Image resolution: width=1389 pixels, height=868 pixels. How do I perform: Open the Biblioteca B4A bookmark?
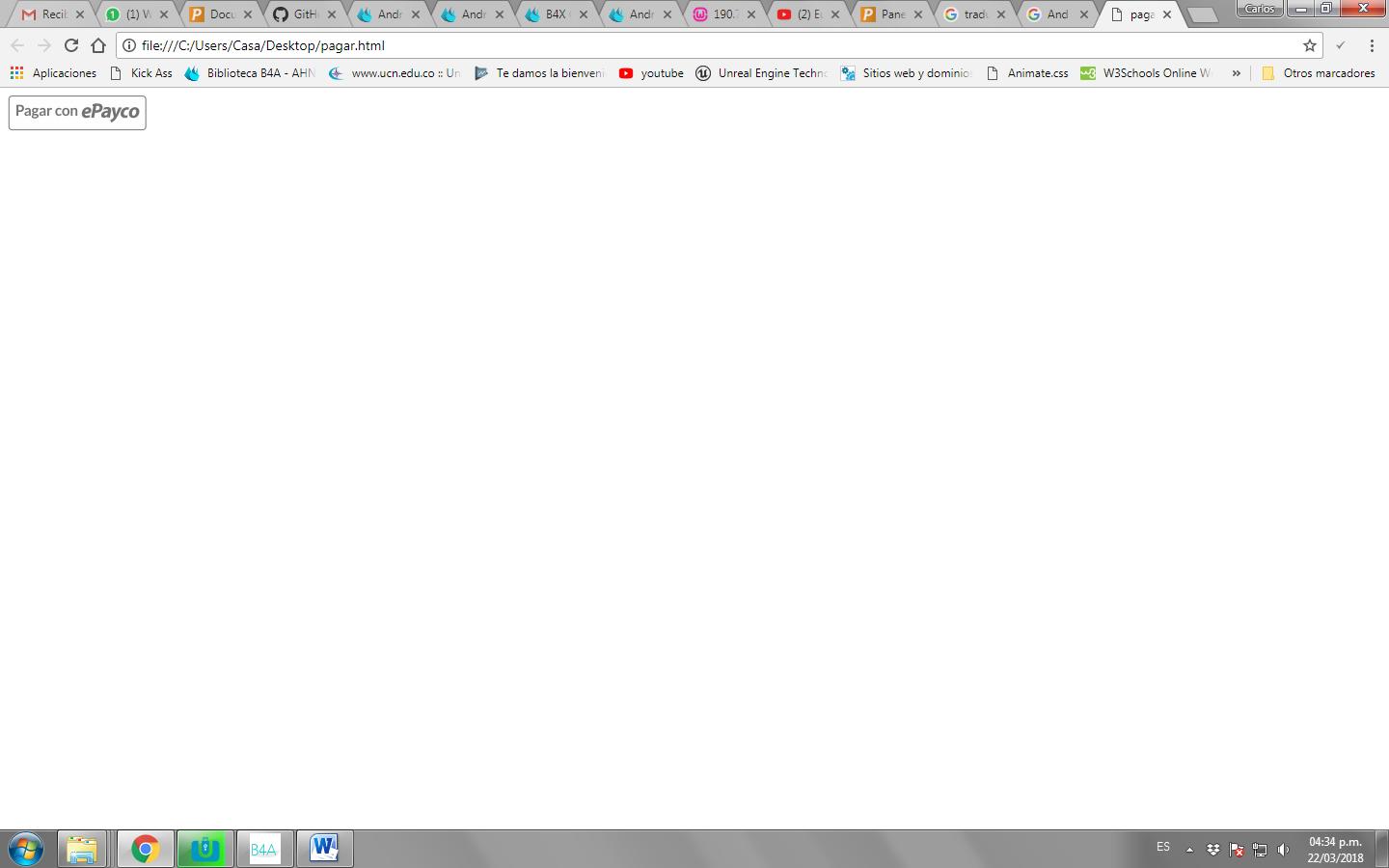250,73
